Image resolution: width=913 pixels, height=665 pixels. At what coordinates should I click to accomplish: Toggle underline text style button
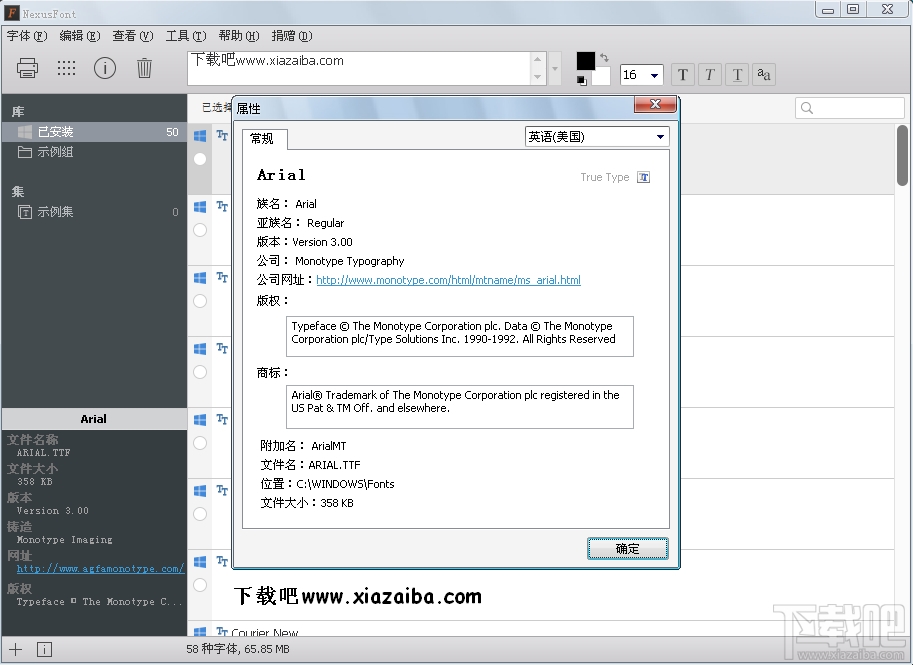pyautogui.click(x=737, y=75)
